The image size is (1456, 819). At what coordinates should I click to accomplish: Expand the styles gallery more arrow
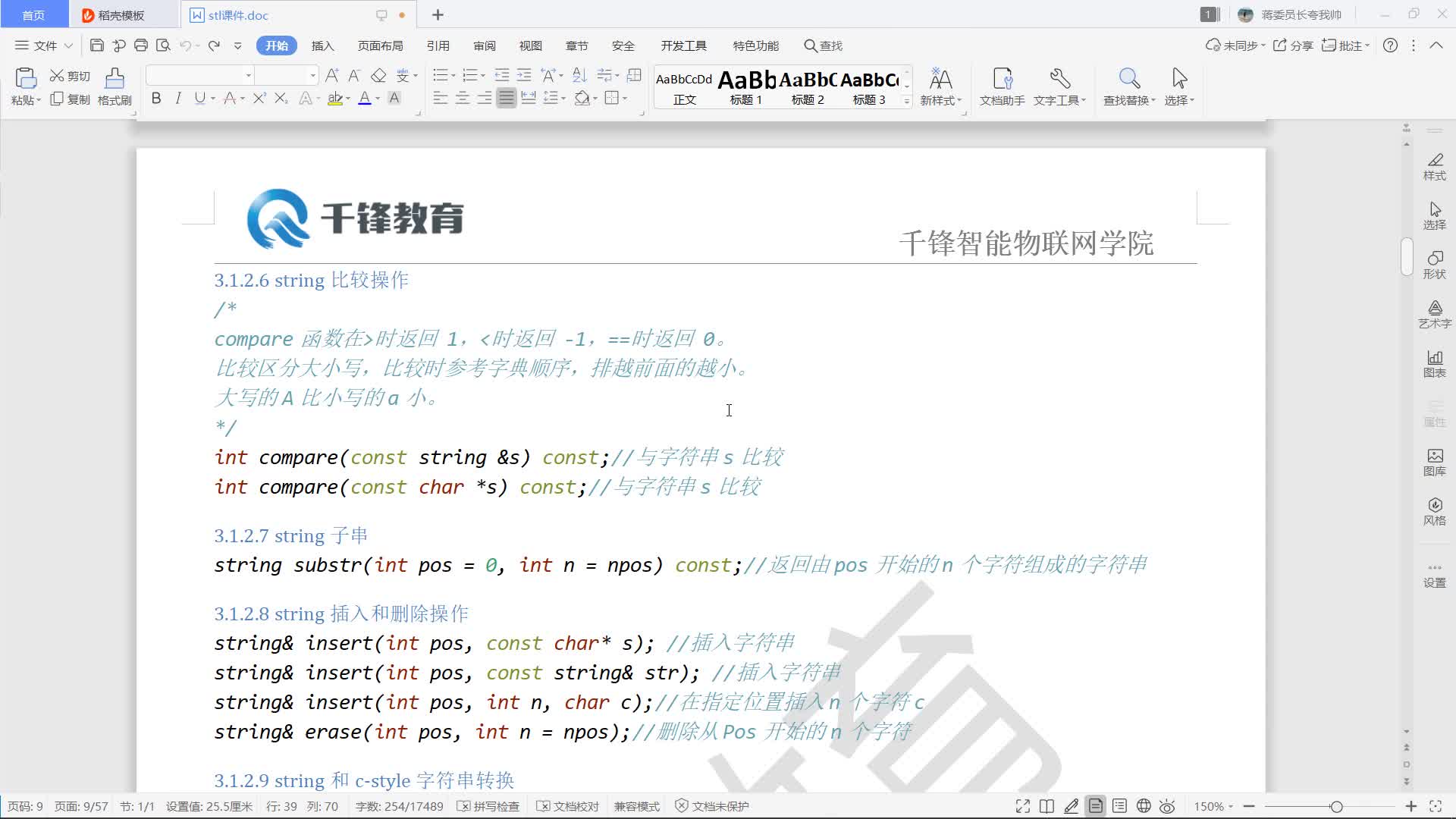(x=907, y=100)
